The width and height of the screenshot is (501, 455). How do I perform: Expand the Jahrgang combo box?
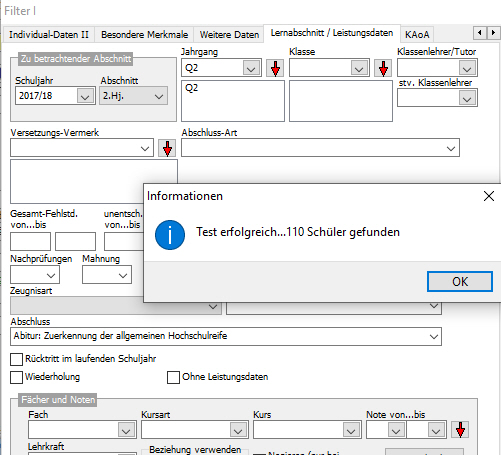251,68
